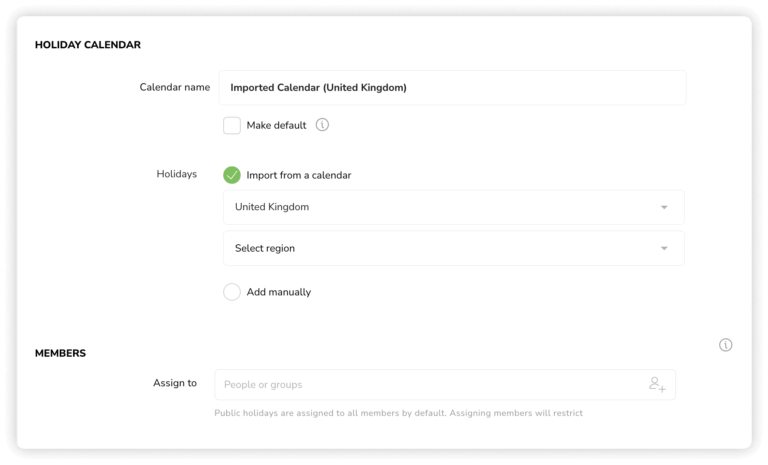The width and height of the screenshot is (768, 465).
Task: Click the Assign to field label
Action: tap(175, 383)
